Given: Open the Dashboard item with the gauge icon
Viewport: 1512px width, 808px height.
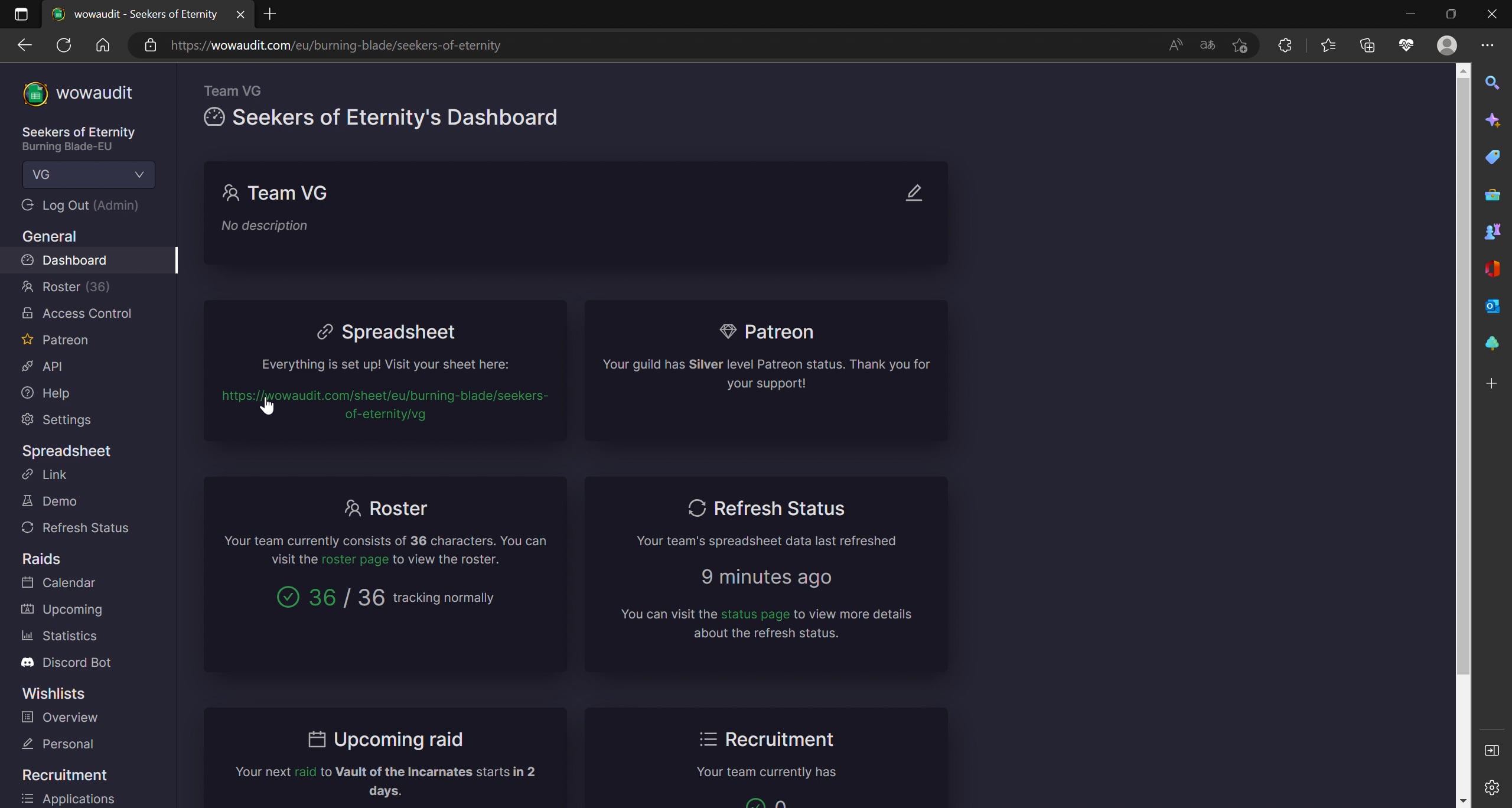Looking at the screenshot, I should tap(72, 260).
